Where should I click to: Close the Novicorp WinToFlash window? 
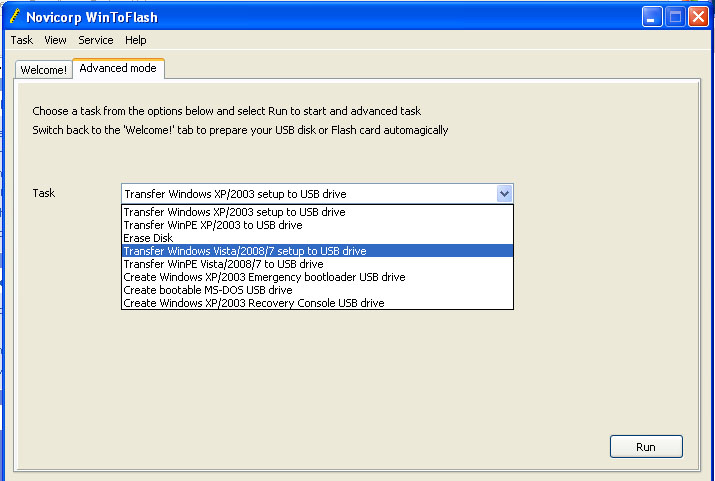699,17
